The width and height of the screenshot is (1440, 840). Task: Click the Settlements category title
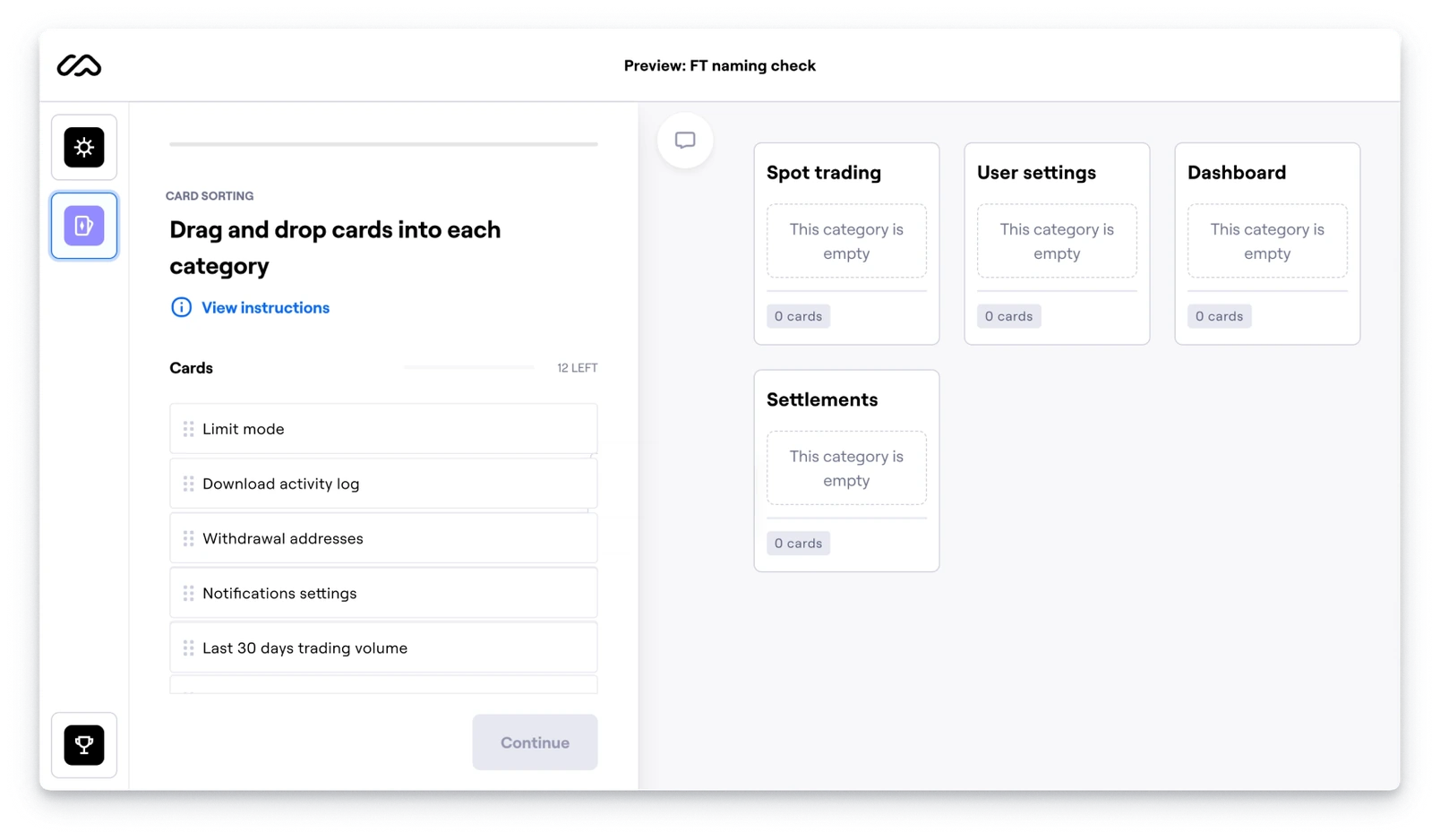tap(822, 399)
